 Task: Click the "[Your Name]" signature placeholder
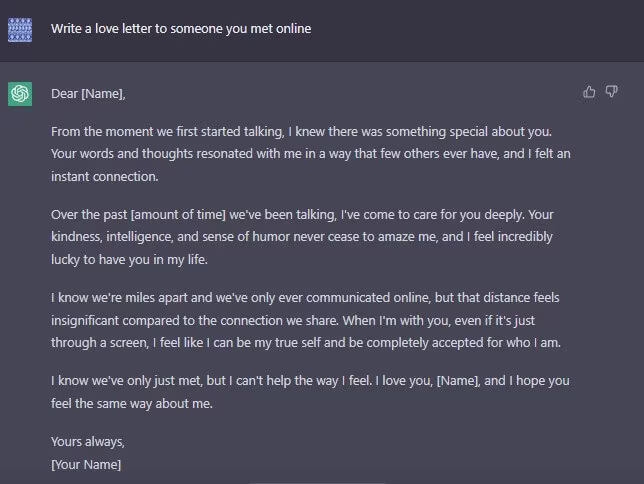coord(86,465)
